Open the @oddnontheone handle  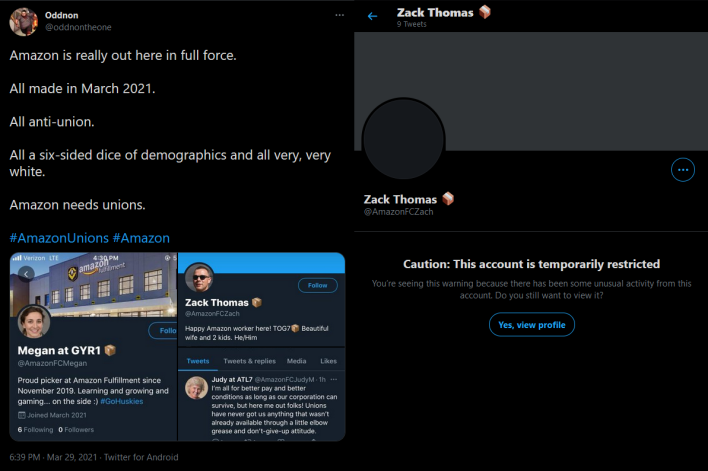coord(78,27)
